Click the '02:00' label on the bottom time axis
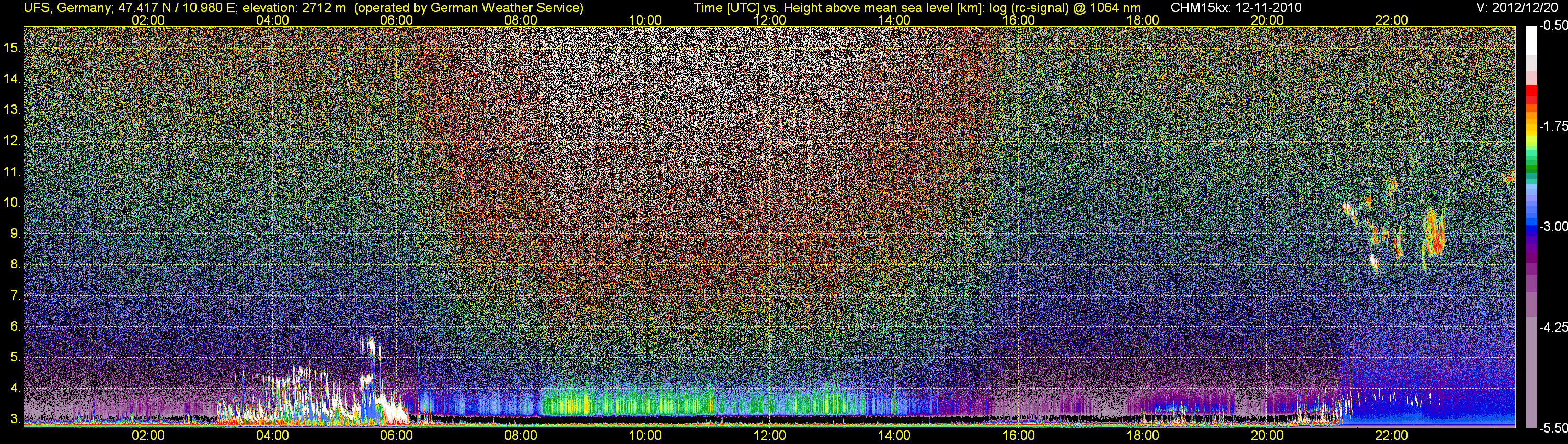Viewport: 1568px width, 444px height. 148,436
